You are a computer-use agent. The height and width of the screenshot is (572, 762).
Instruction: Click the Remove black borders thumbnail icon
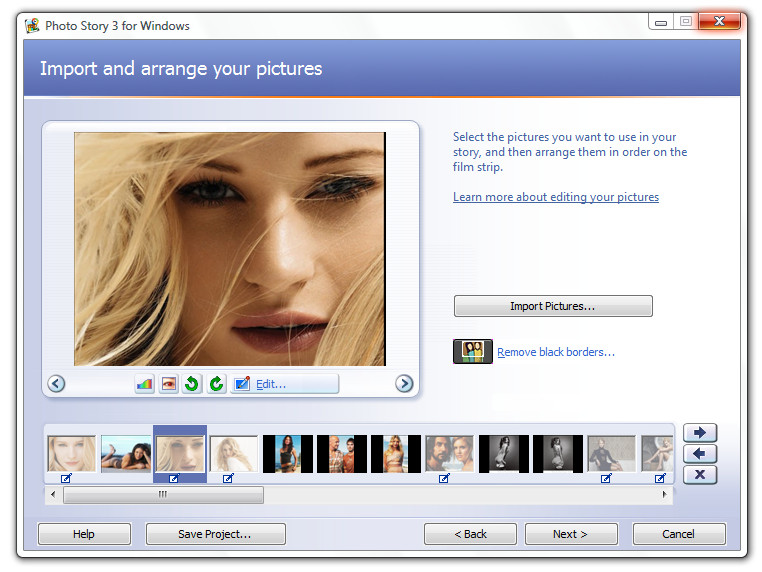point(473,351)
